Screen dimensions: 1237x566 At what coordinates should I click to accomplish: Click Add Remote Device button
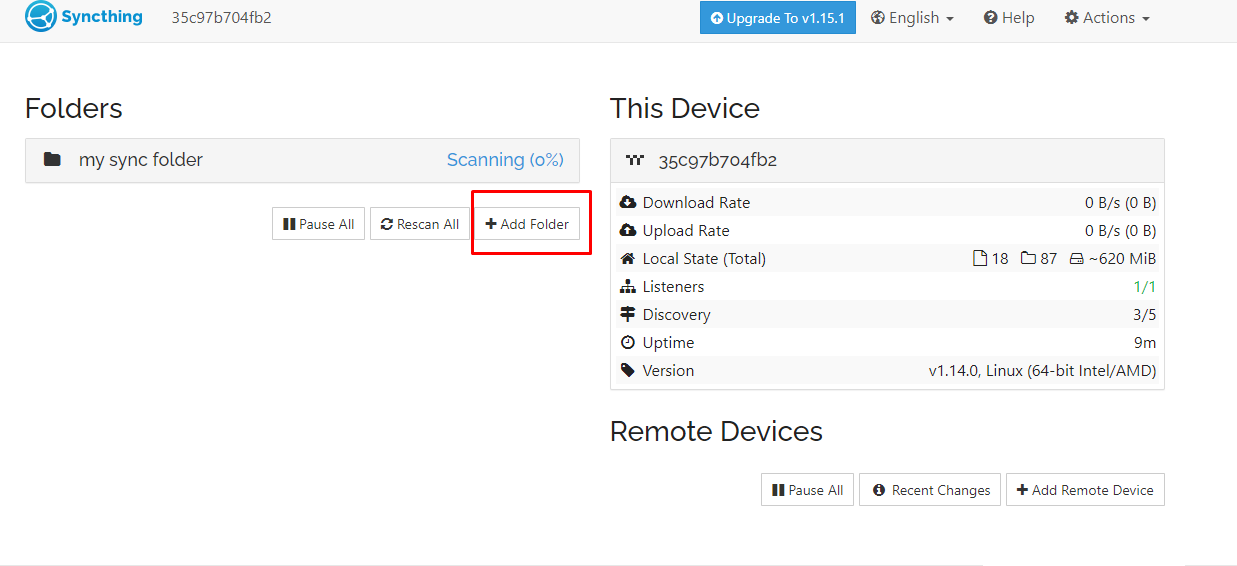point(1085,490)
